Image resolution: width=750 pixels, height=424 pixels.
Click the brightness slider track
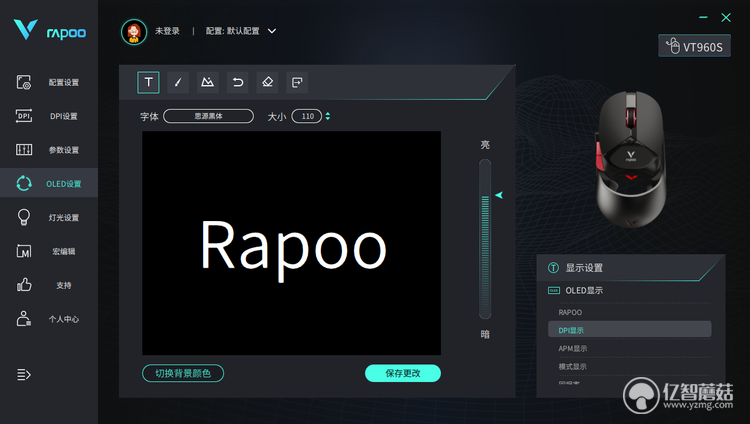(485, 239)
